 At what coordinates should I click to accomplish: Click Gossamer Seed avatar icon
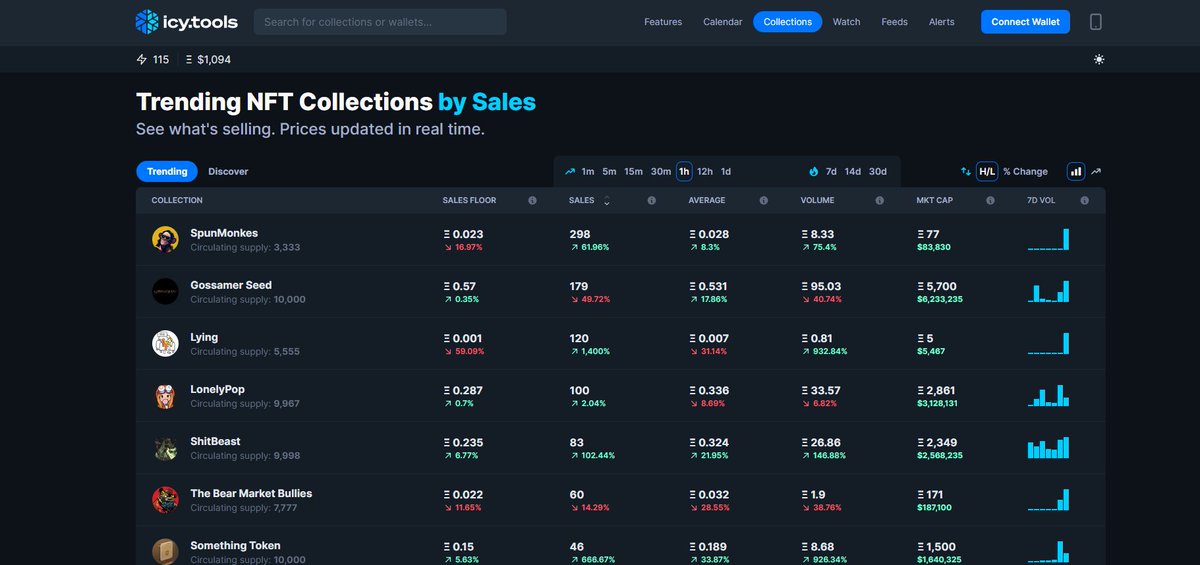pyautogui.click(x=165, y=292)
